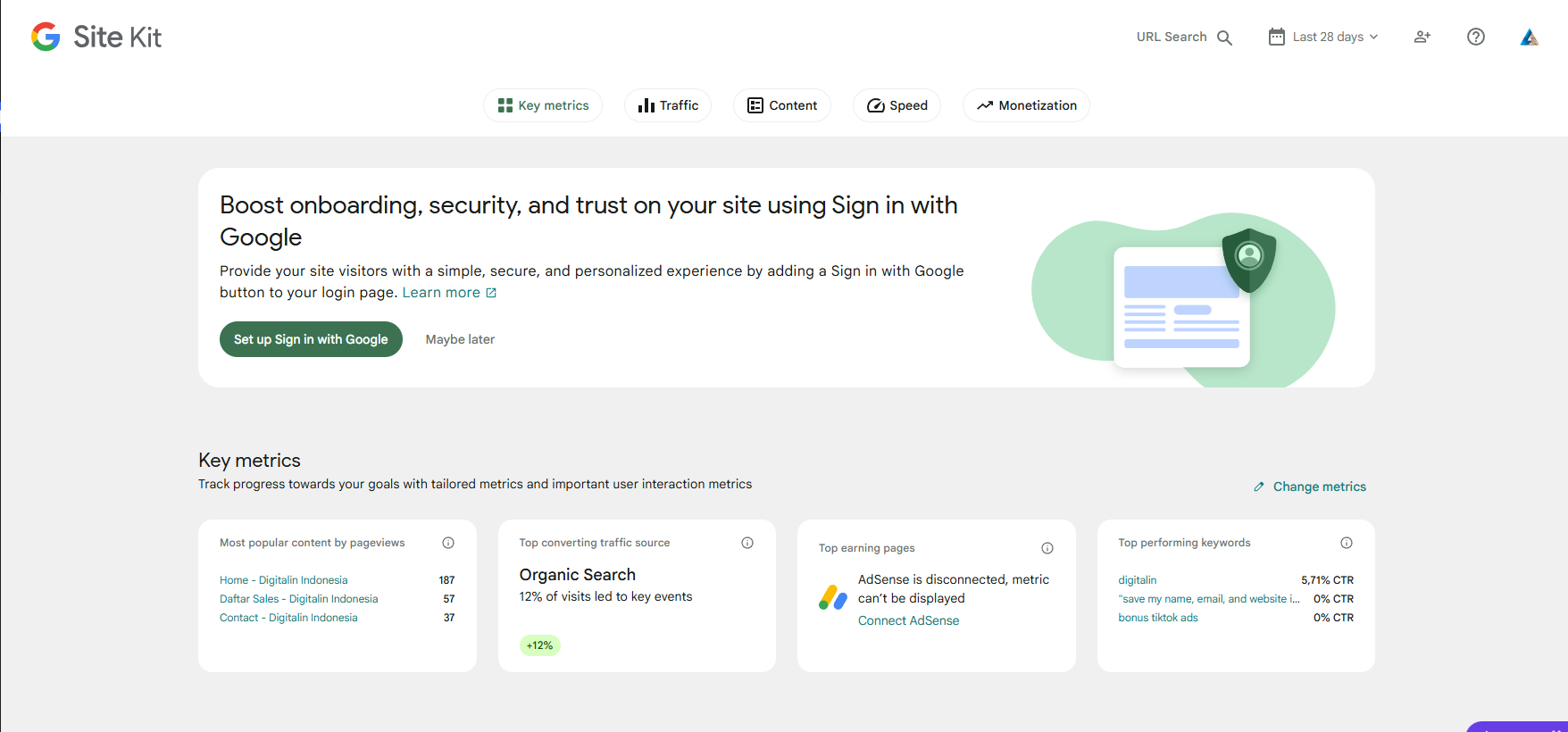Click the Sign in with Google illustration
The height and width of the screenshot is (732, 1568).
pos(1184,300)
